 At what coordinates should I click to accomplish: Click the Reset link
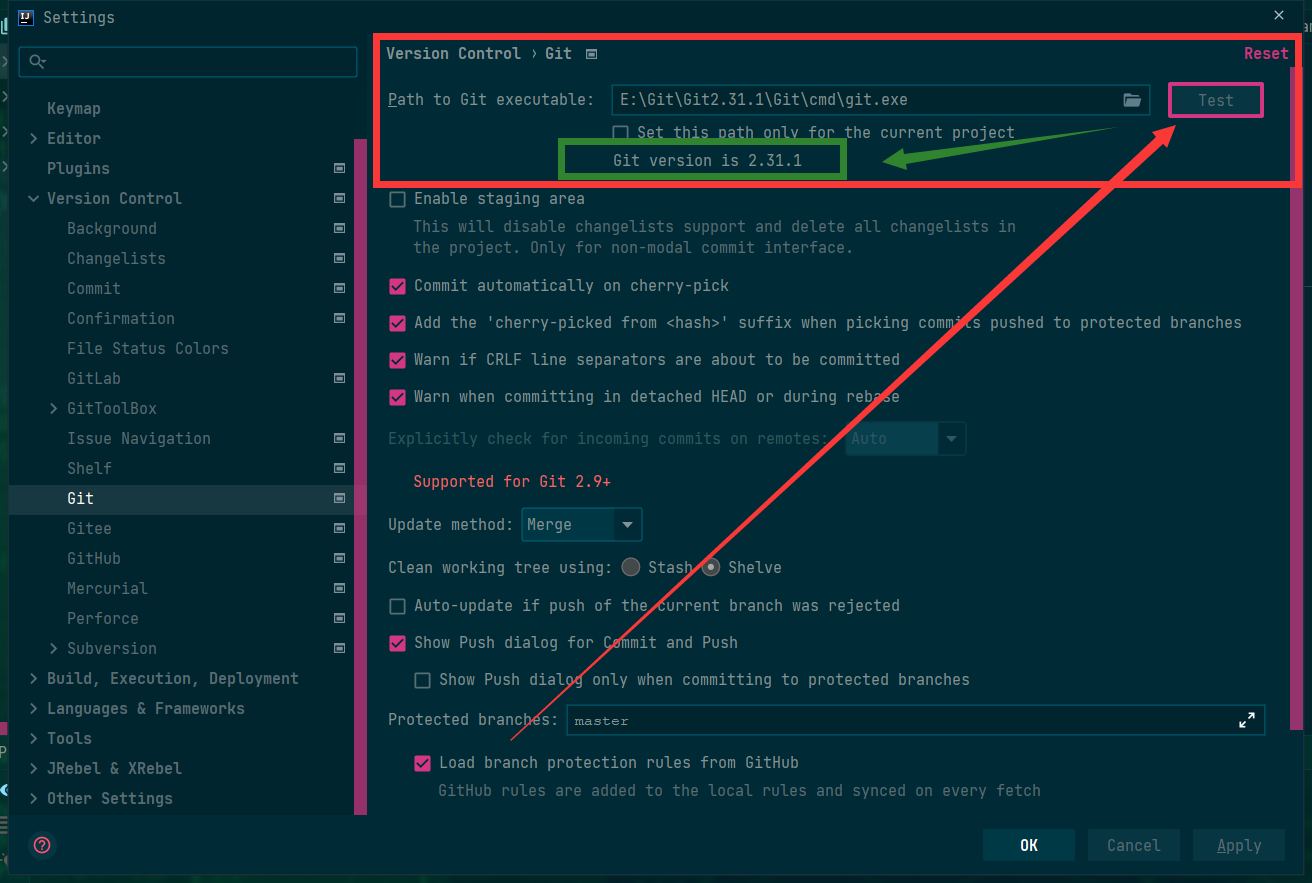click(x=1266, y=54)
